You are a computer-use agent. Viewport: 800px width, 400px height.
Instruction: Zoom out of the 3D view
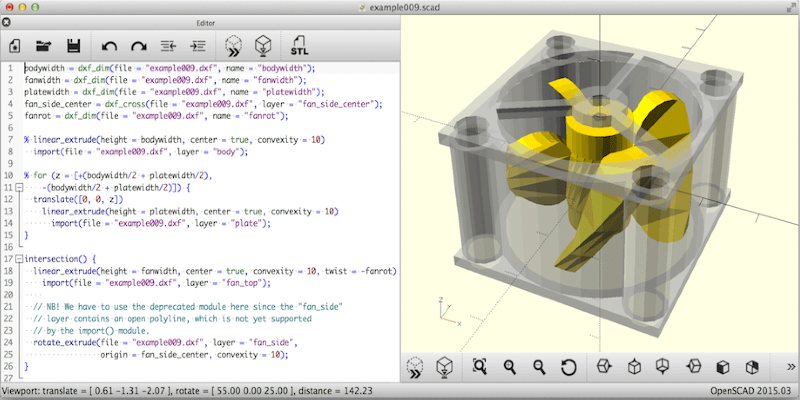(539, 367)
